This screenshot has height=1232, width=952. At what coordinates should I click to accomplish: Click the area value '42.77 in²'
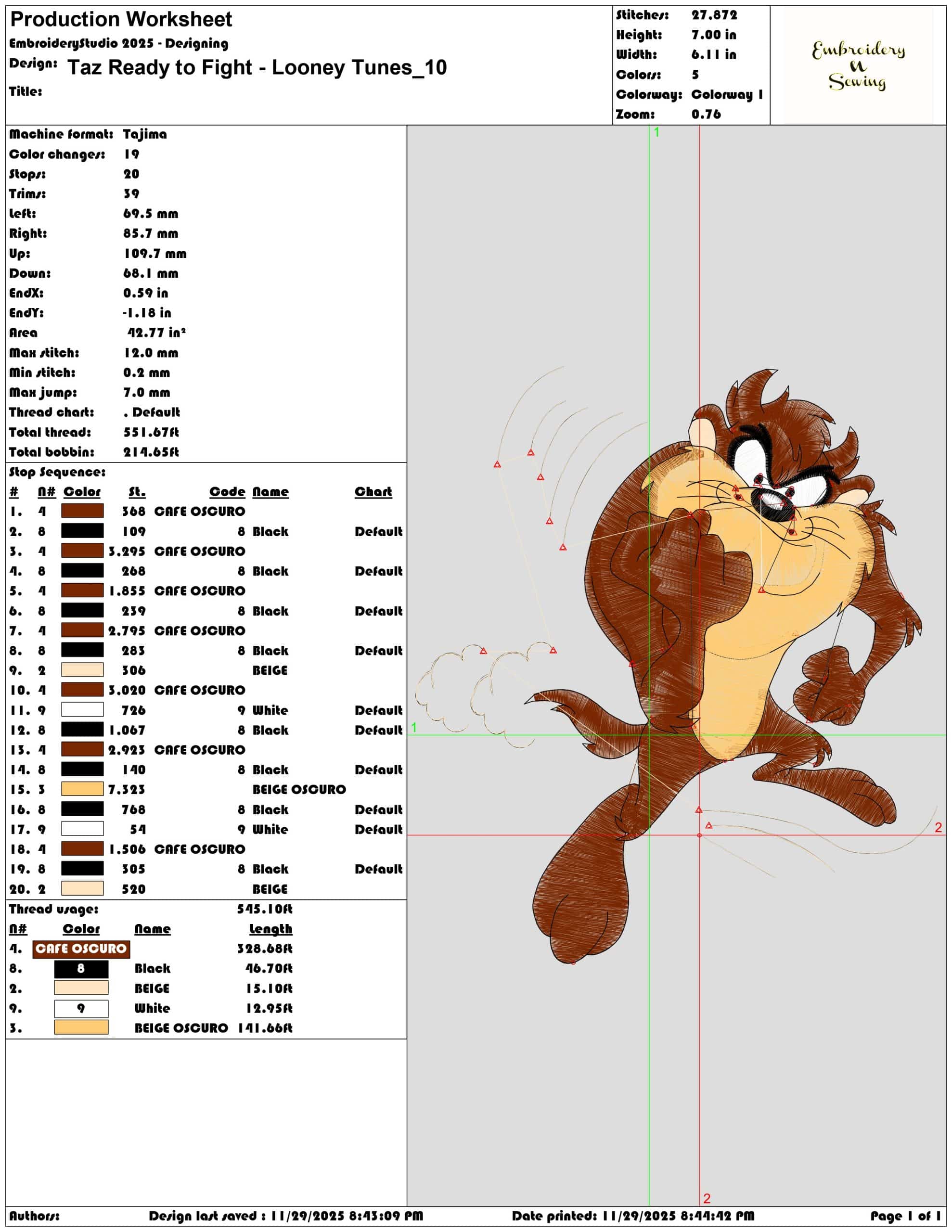coord(156,333)
